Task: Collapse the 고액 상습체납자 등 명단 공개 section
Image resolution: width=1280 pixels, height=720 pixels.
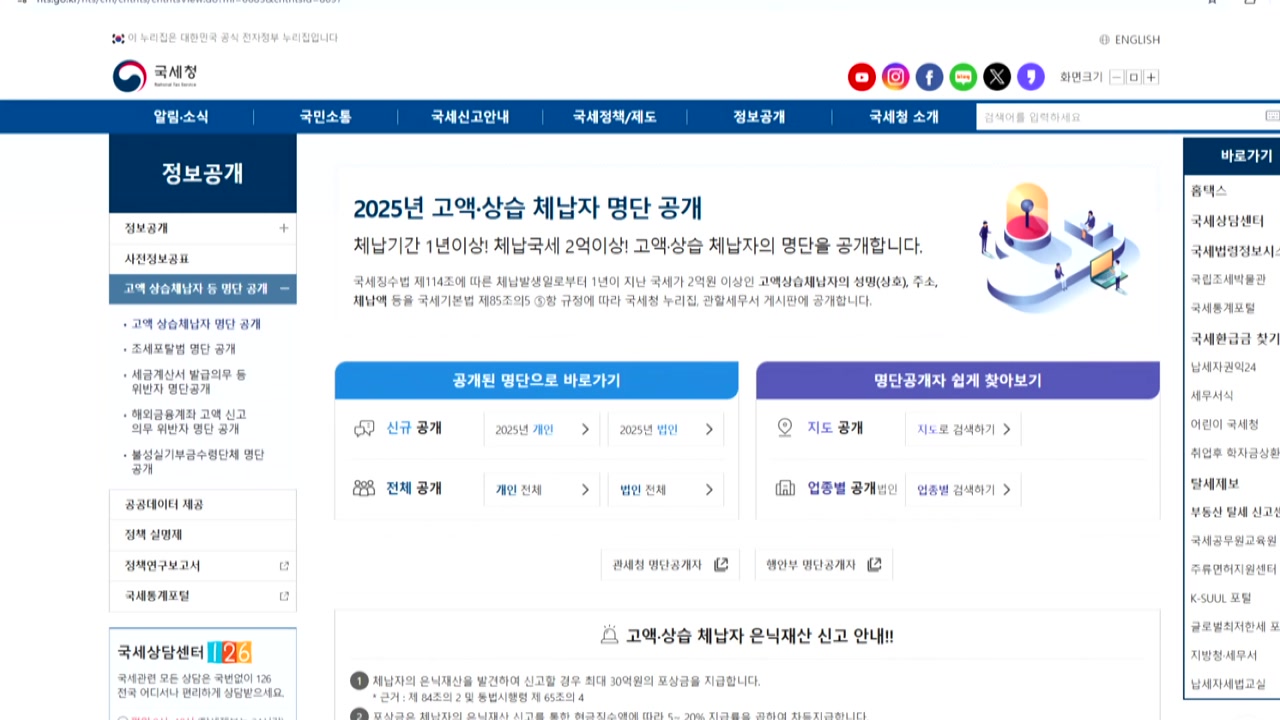Action: point(284,288)
